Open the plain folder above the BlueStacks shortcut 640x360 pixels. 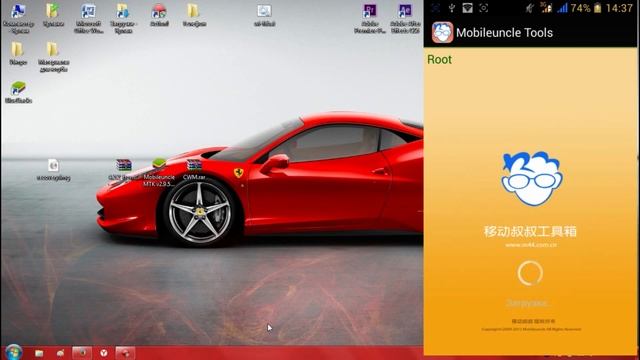(x=17, y=50)
